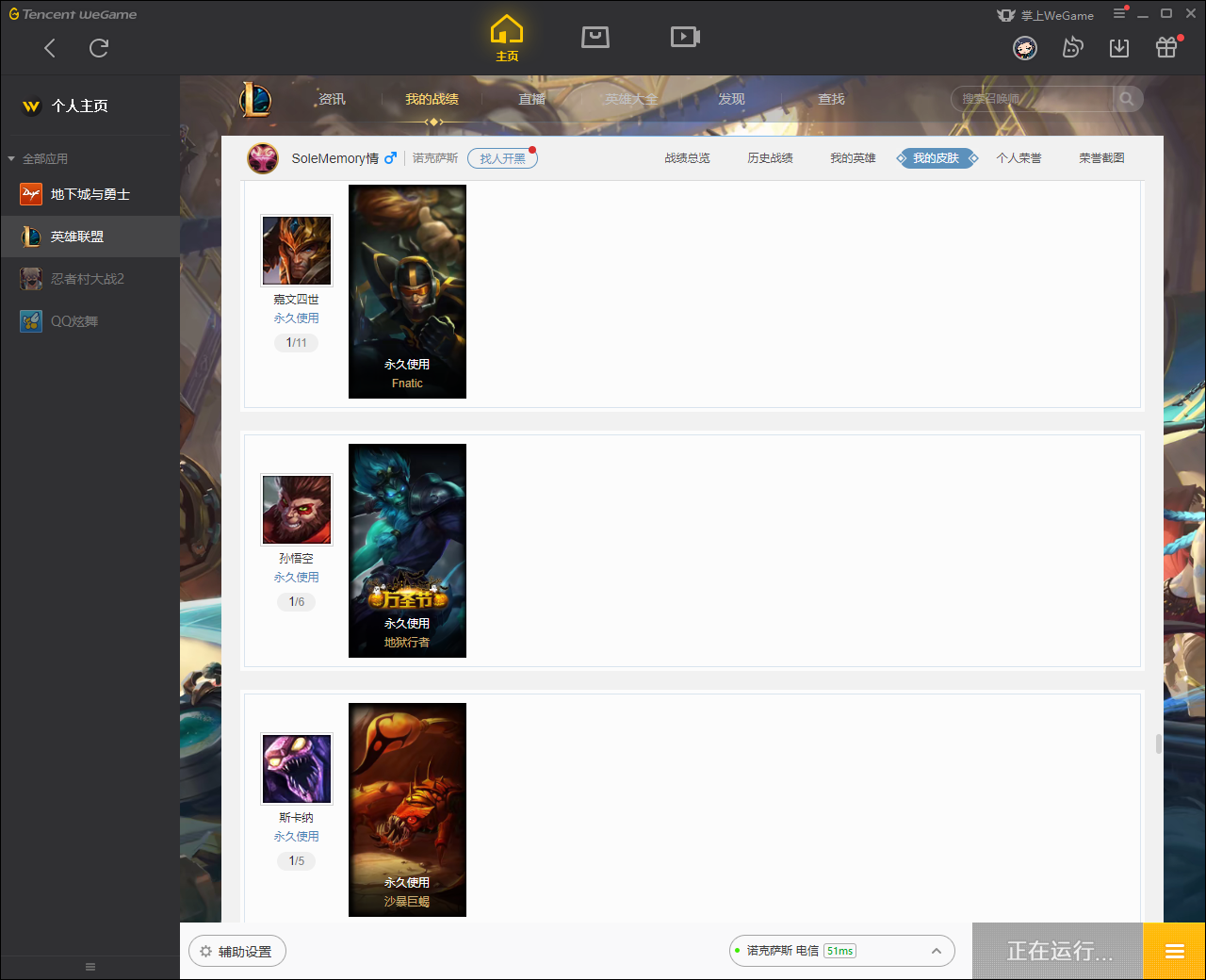The image size is (1206, 980).
Task: Open 地下城与勇士 in the sidebar
Action: click(90, 194)
